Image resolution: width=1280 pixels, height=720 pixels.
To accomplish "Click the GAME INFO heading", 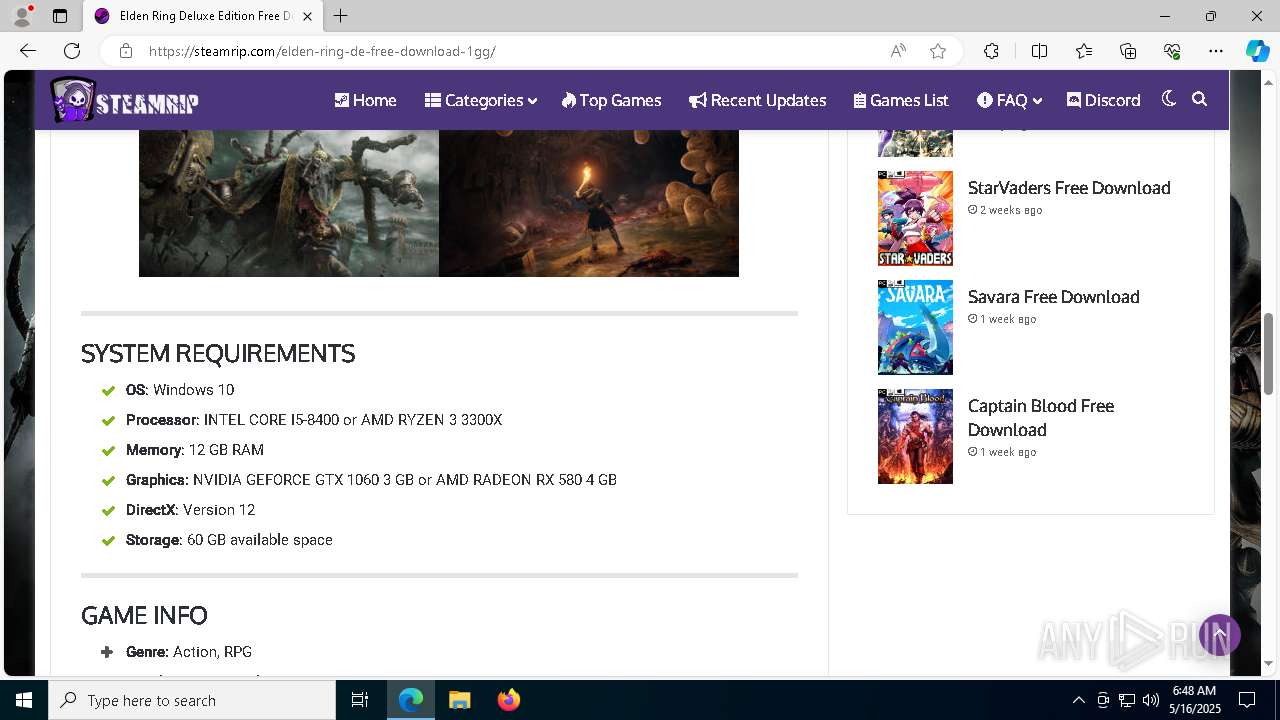I will pyautogui.click(x=144, y=615).
